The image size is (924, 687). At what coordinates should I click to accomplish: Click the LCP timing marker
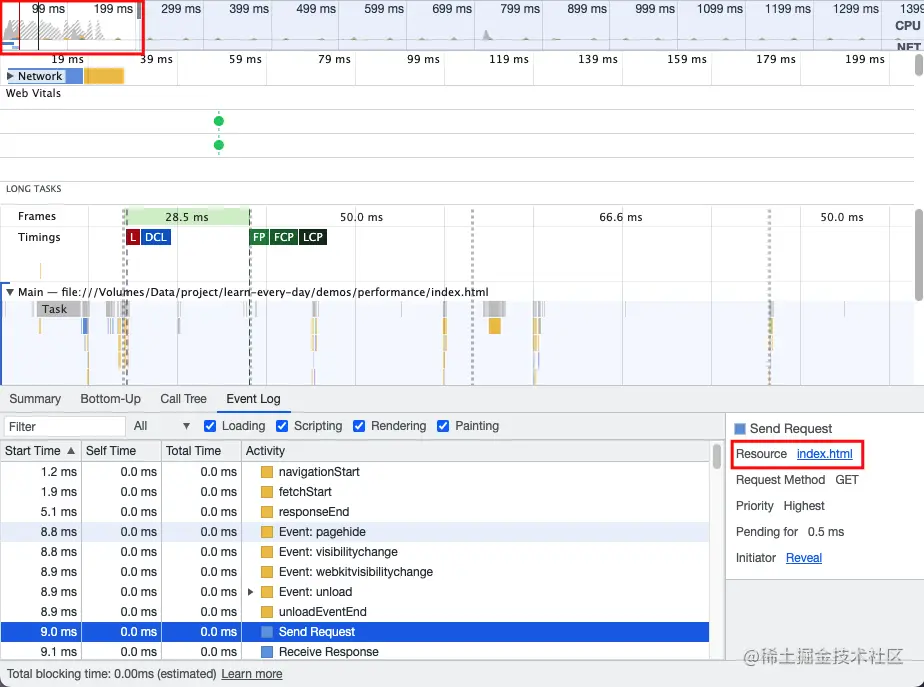313,237
